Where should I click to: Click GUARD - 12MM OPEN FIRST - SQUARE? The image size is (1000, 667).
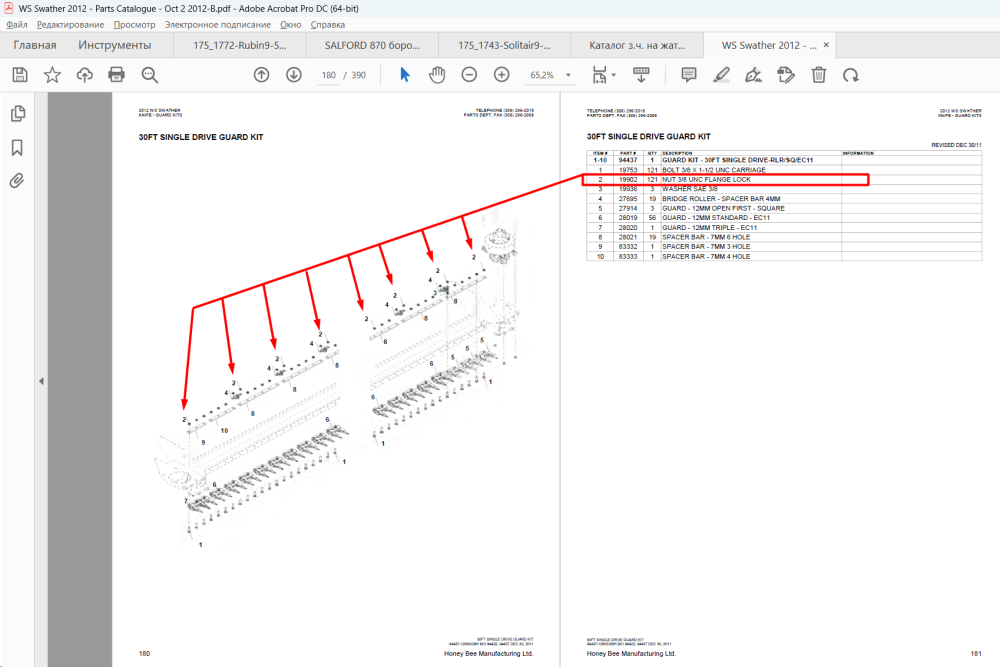(x=723, y=209)
